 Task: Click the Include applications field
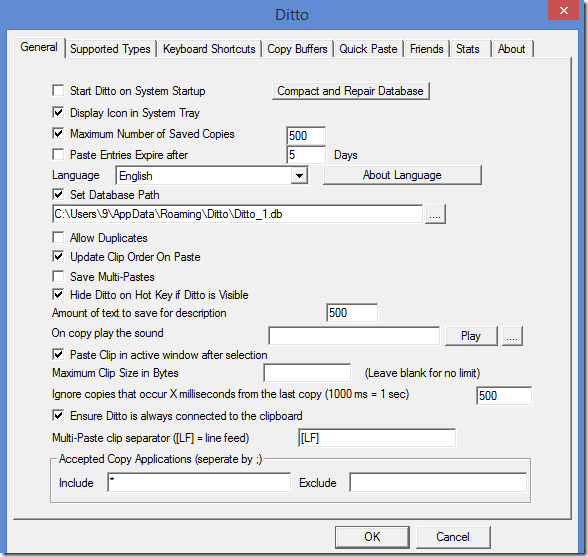click(199, 482)
